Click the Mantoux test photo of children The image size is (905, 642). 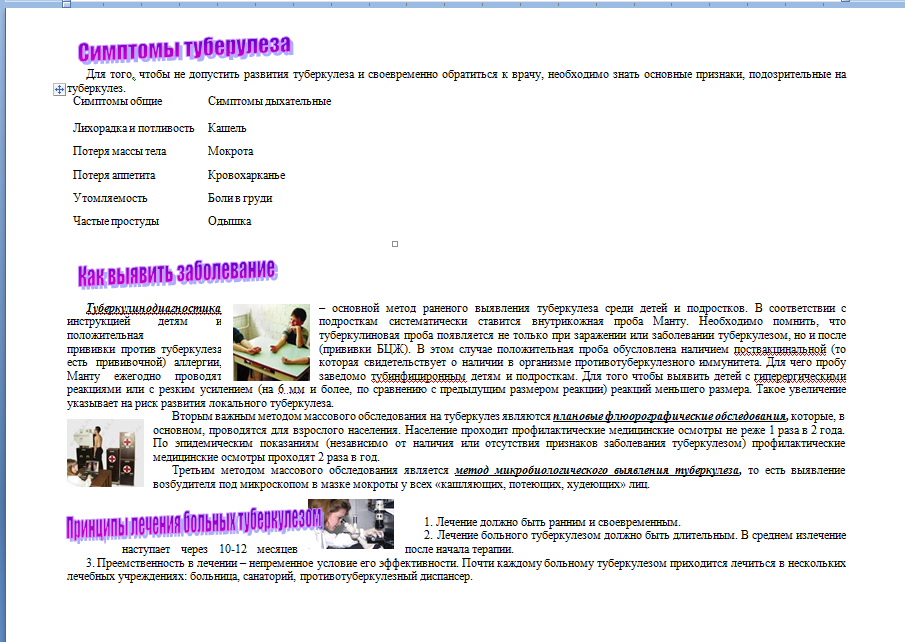pos(271,342)
